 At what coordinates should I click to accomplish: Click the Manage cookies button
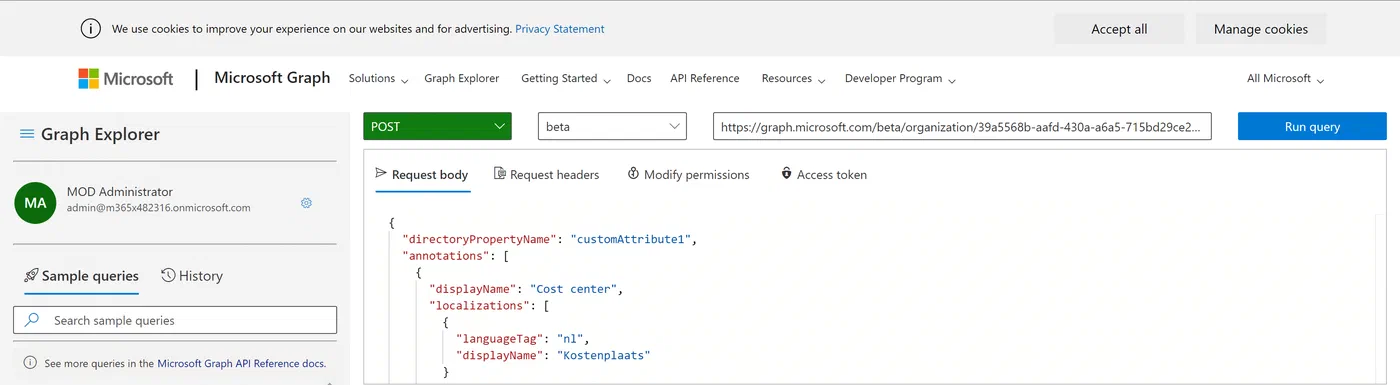tap(1261, 29)
